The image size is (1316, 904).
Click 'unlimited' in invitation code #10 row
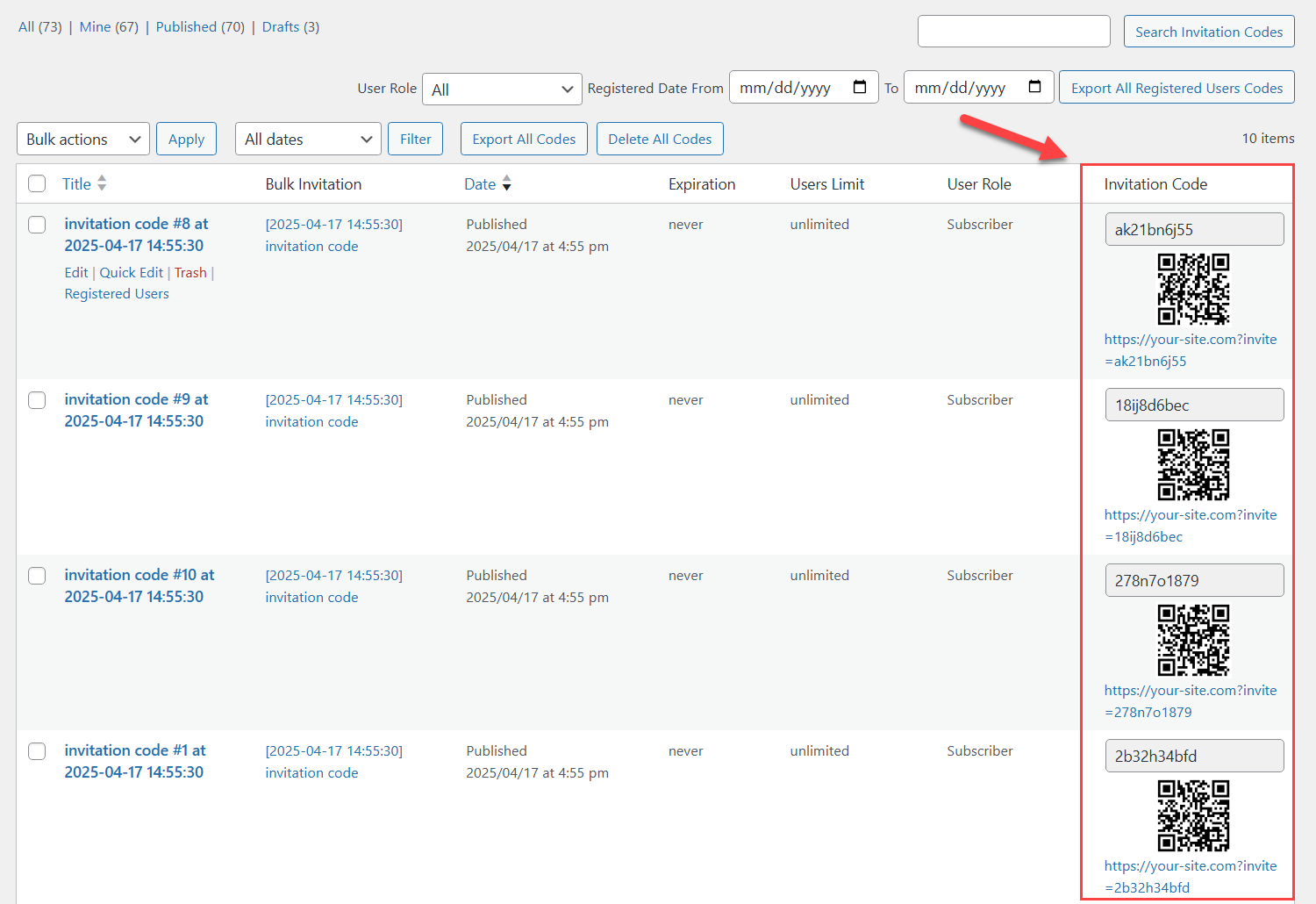click(819, 575)
